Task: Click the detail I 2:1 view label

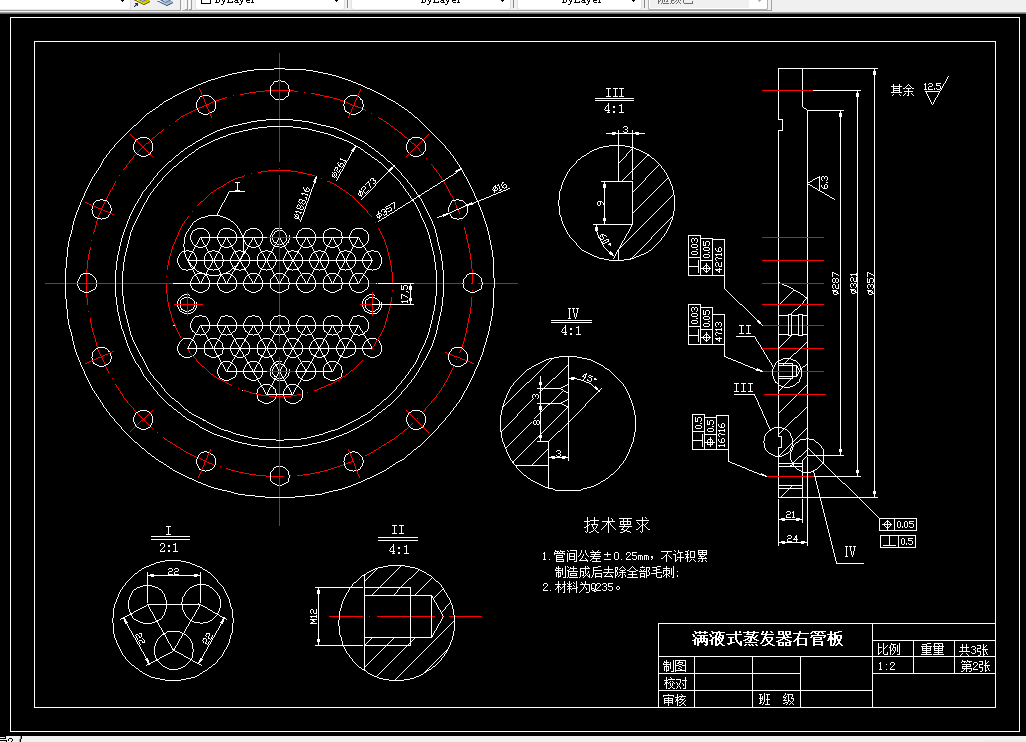Action: (x=169, y=539)
